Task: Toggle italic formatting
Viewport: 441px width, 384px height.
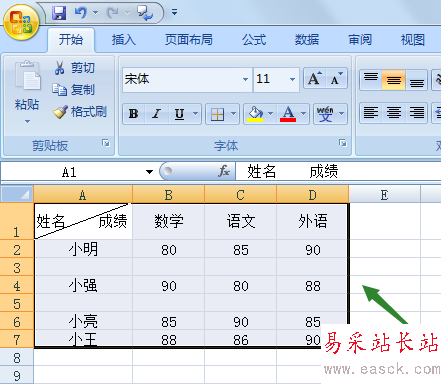Action: click(x=156, y=114)
